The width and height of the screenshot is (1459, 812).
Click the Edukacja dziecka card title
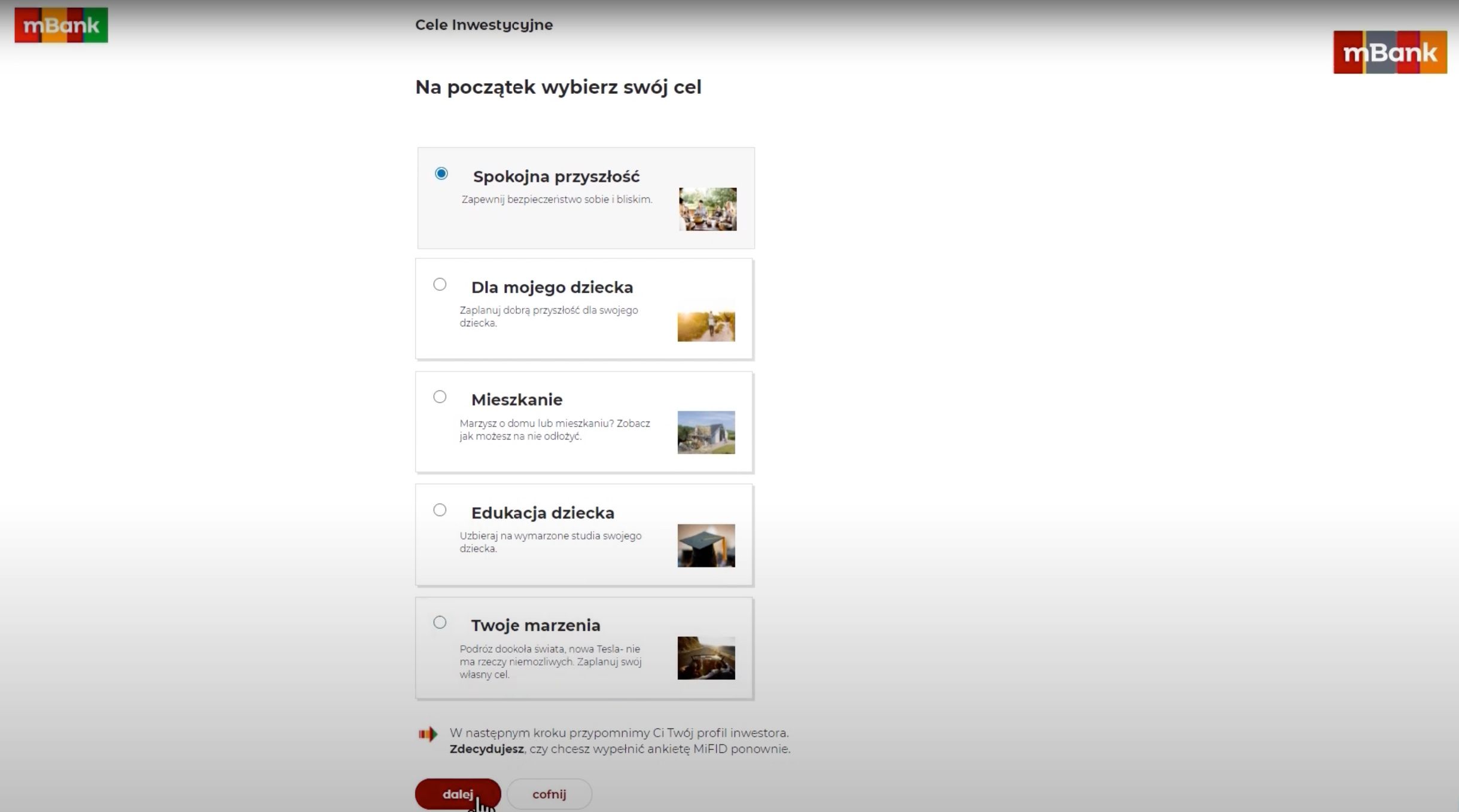click(543, 513)
